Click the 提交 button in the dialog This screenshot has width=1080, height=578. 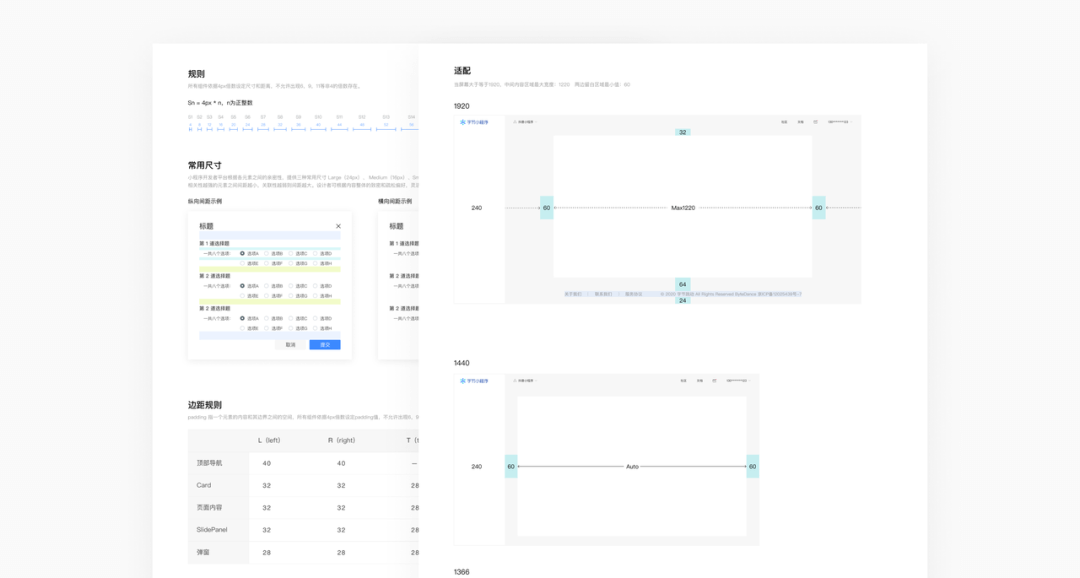pos(325,344)
